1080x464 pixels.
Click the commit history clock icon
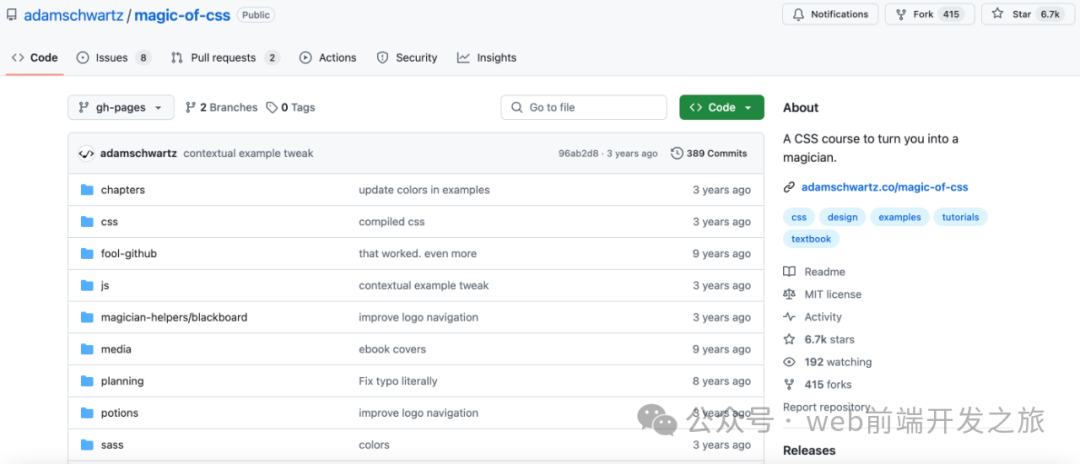[x=677, y=153]
